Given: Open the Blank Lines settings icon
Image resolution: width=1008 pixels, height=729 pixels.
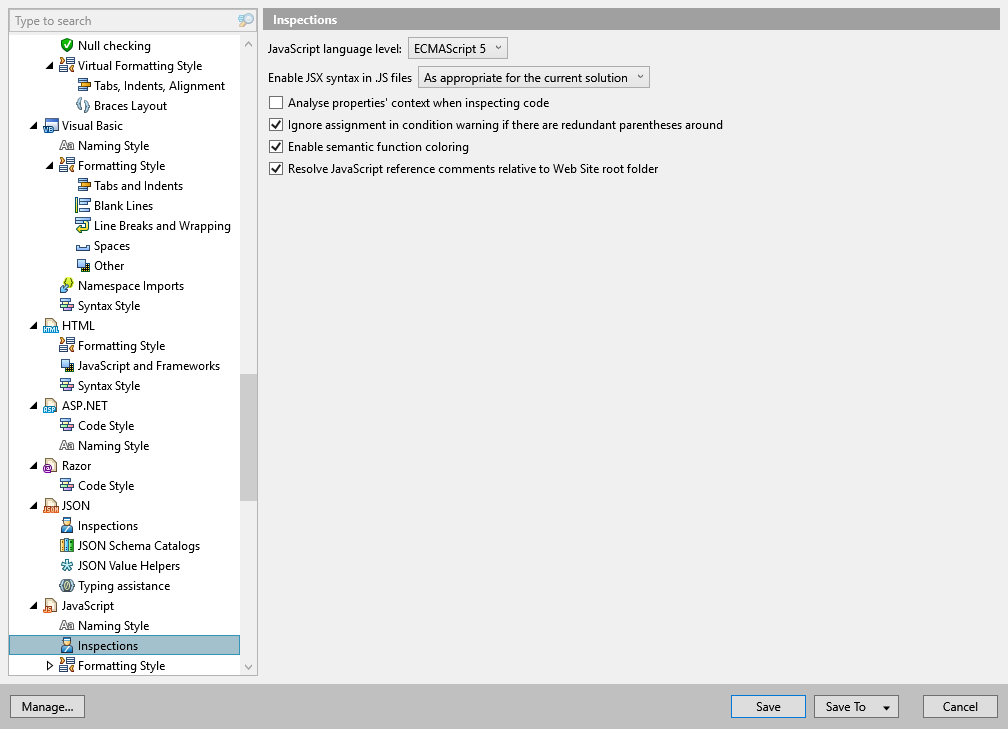Looking at the screenshot, I should pos(81,205).
